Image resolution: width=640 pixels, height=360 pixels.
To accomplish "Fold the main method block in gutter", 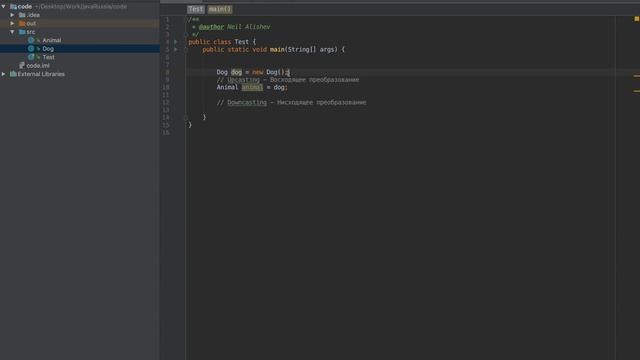I will click(x=186, y=49).
